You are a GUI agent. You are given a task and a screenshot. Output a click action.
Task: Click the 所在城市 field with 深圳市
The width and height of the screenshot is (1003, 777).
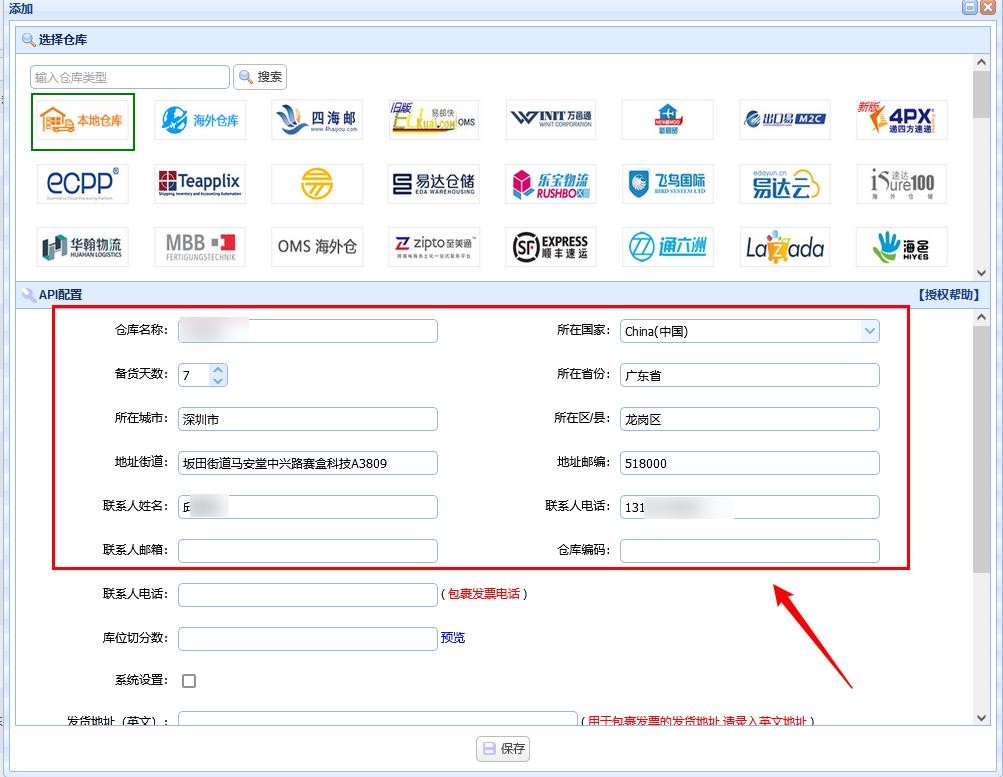(x=308, y=420)
